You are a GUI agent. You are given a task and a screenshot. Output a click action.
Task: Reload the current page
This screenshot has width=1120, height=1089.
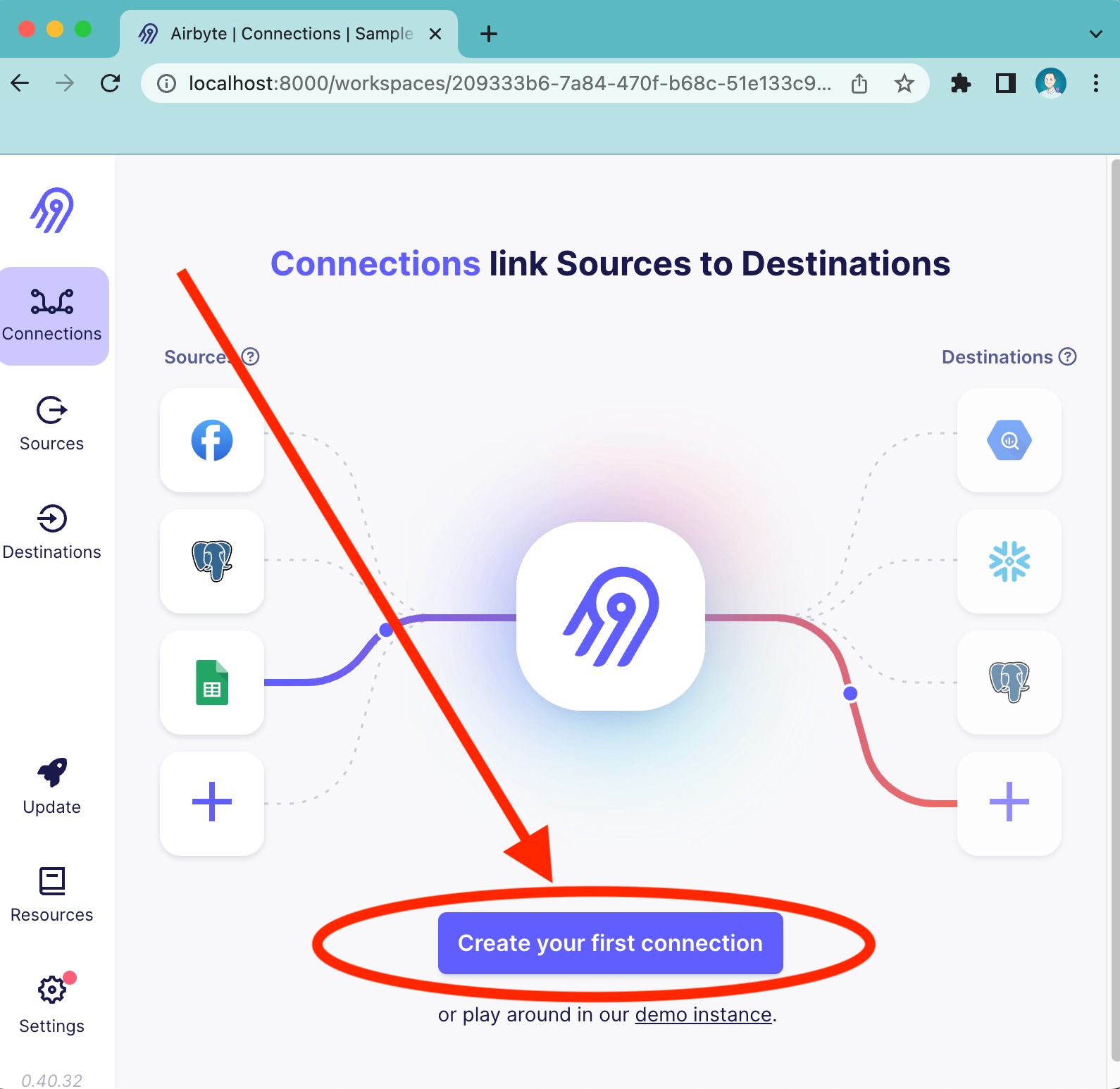coord(110,83)
